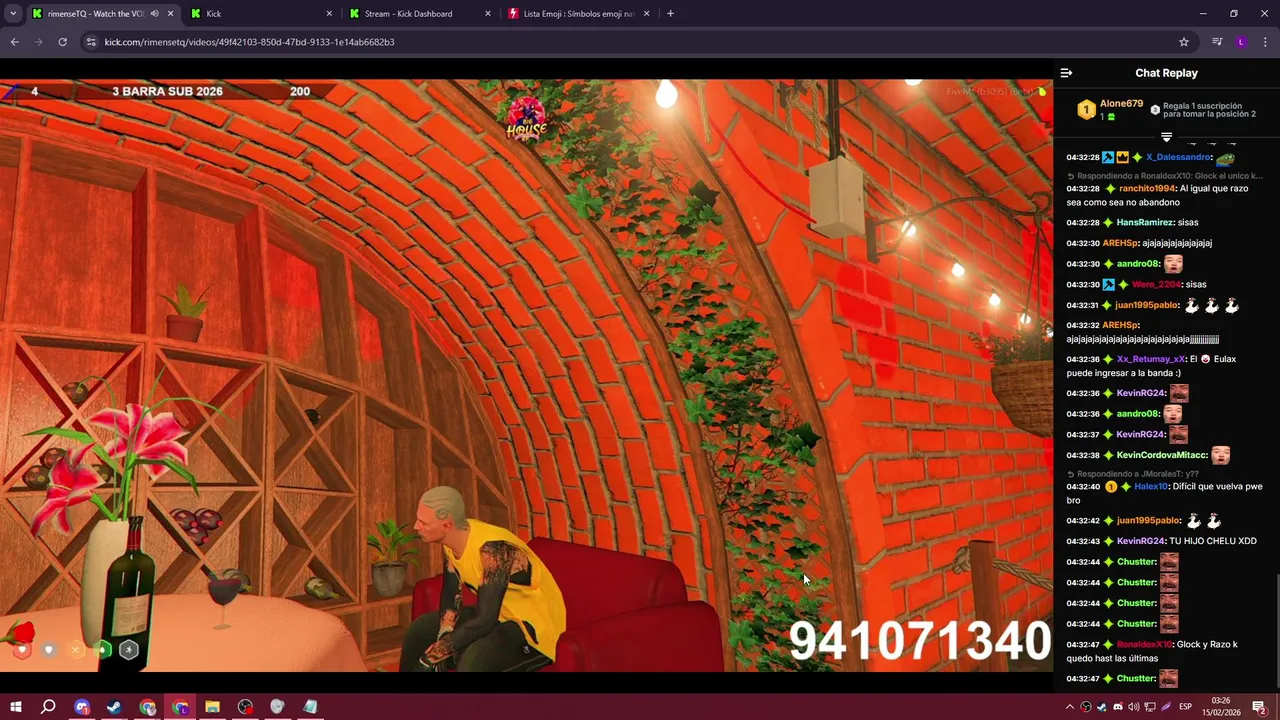Screen dimensions: 1280x720
Task: Open Discord from the taskbar
Action: [x=82, y=707]
